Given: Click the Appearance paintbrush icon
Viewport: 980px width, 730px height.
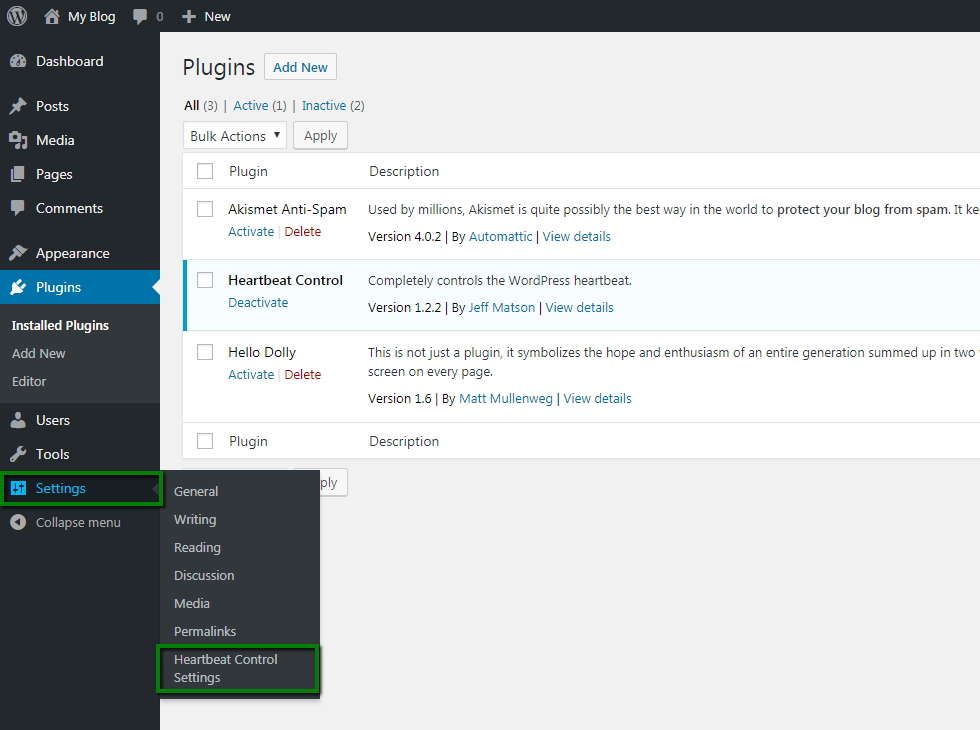Looking at the screenshot, I should coord(18,253).
